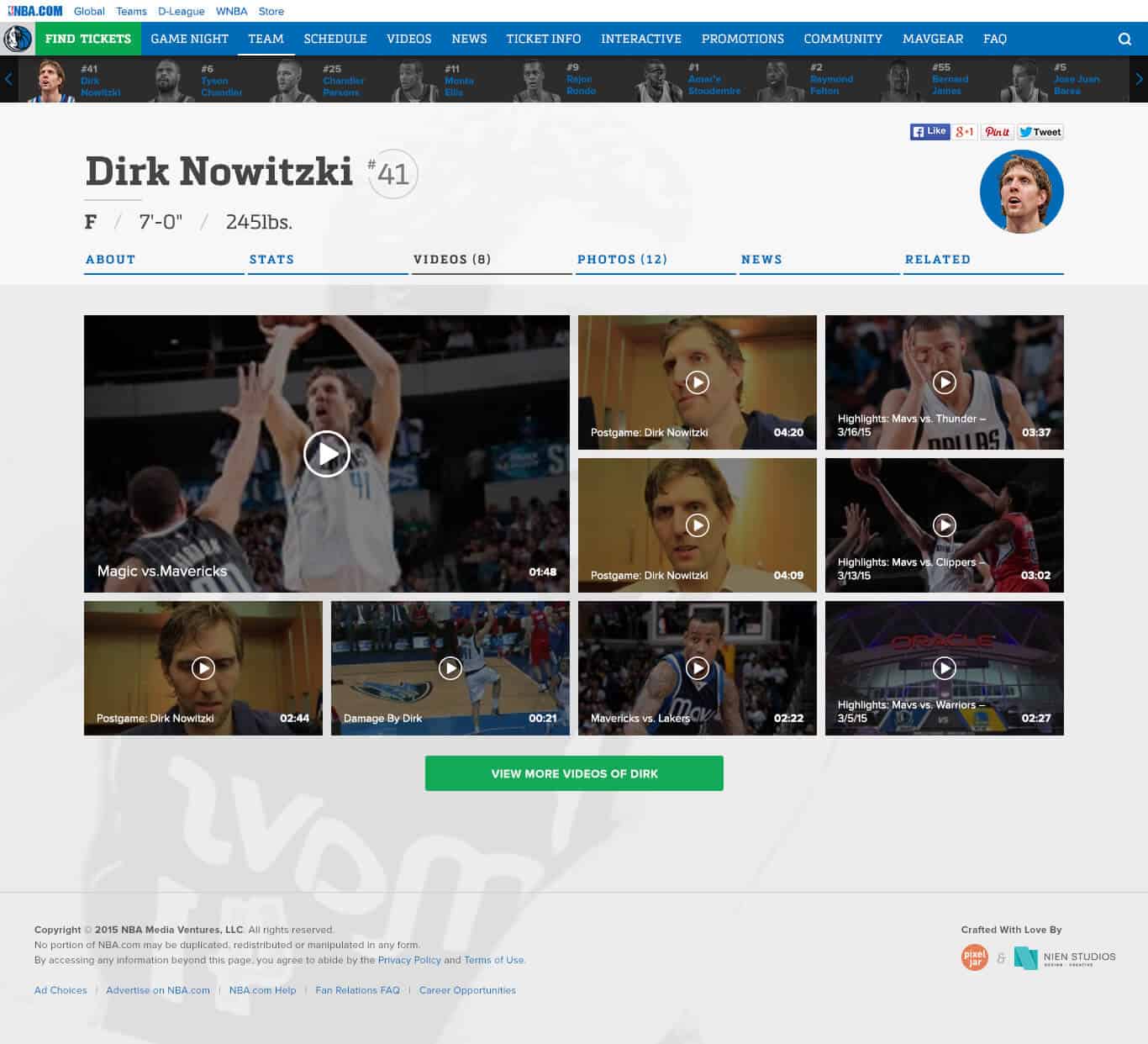
Task: Click Dirk Nowitzki's round profile photo
Action: pos(1022,192)
